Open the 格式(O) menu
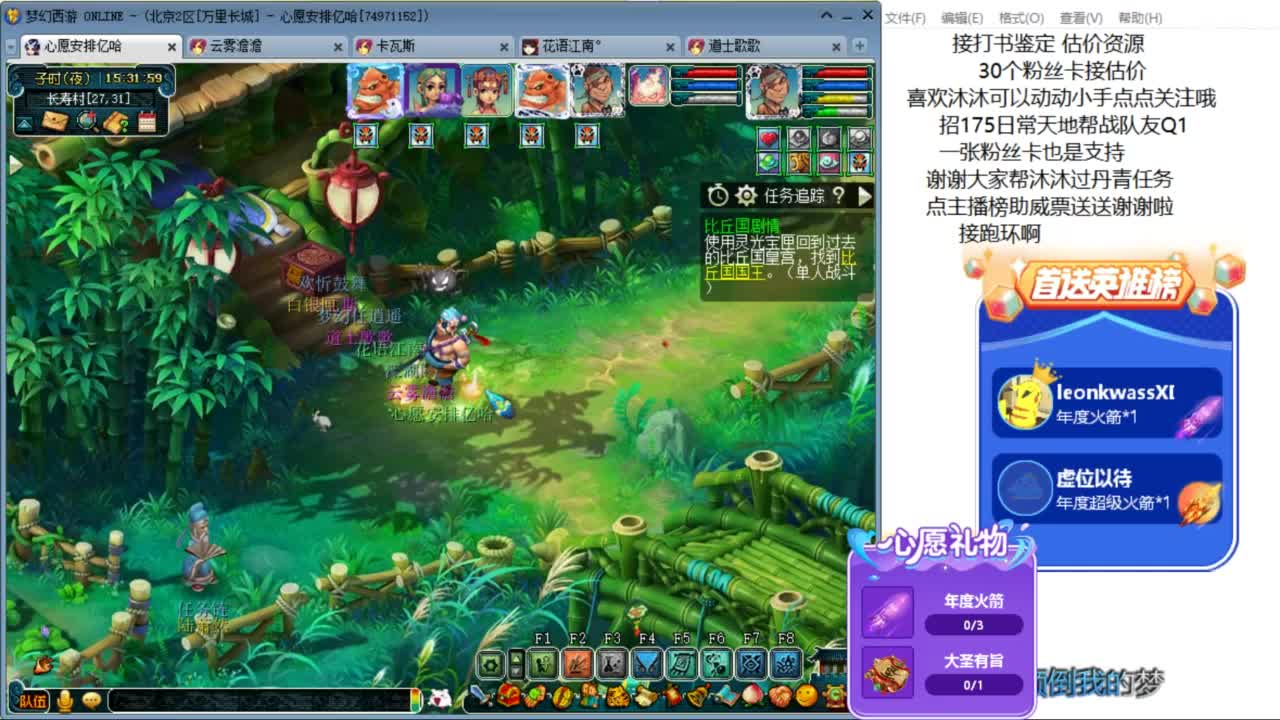Screen dimensions: 1280x720 pos(1021,18)
